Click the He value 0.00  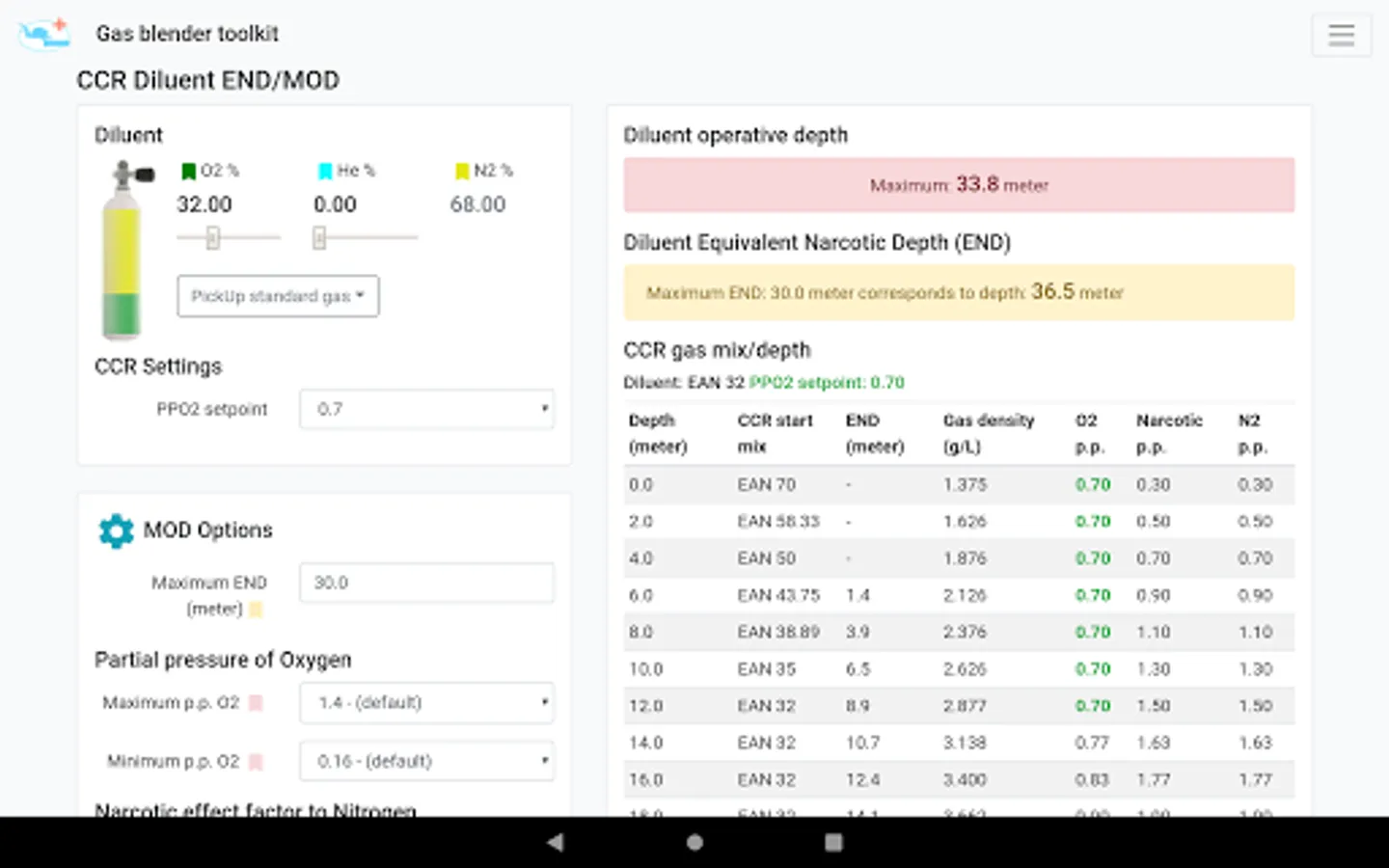tap(335, 204)
